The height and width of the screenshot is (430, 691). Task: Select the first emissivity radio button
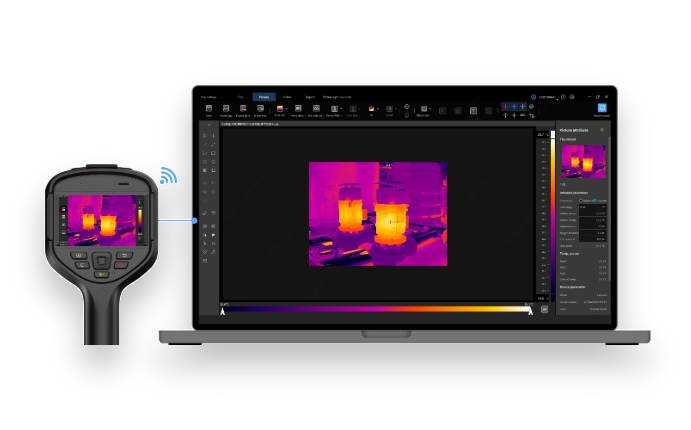pyautogui.click(x=581, y=200)
